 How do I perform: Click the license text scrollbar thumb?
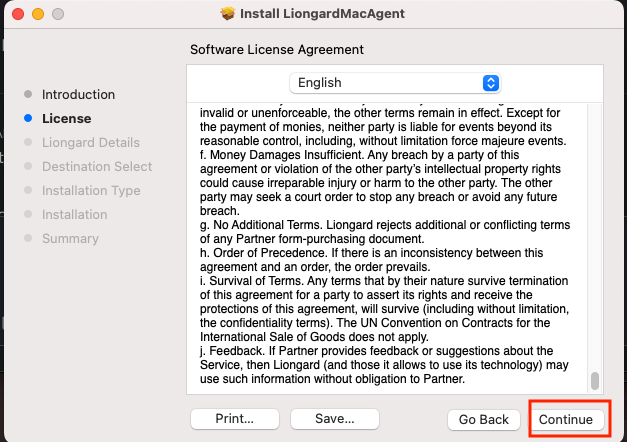click(595, 380)
